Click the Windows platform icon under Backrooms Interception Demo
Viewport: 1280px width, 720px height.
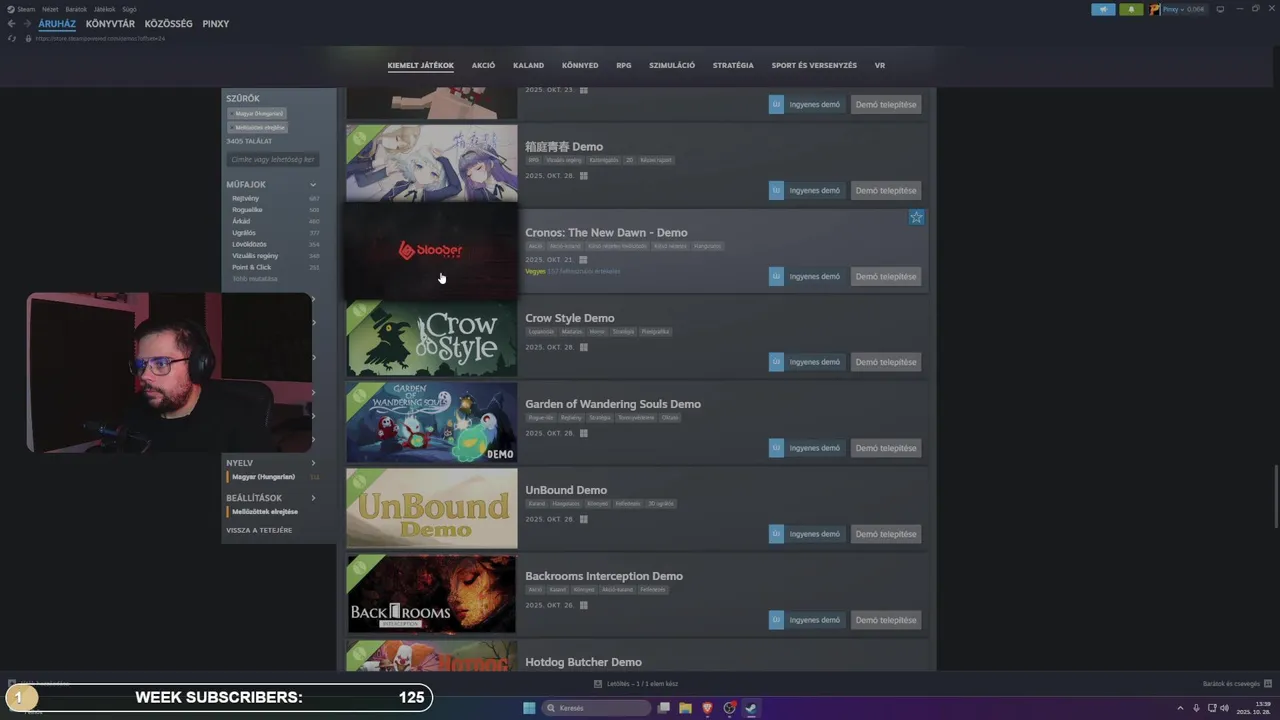(584, 605)
